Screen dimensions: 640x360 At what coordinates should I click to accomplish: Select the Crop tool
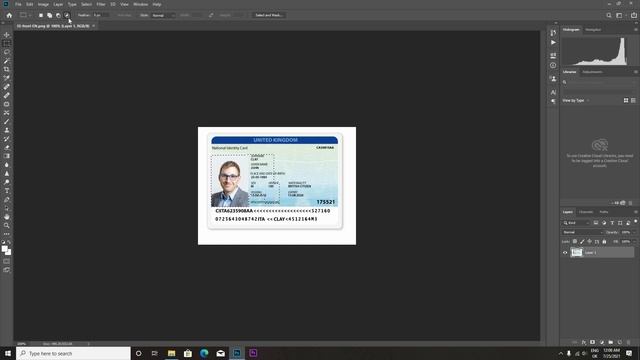click(7, 69)
